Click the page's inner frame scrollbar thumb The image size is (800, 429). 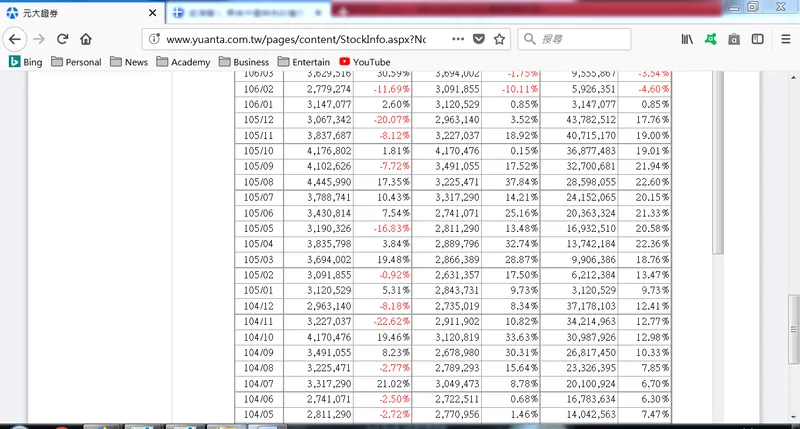718,162
